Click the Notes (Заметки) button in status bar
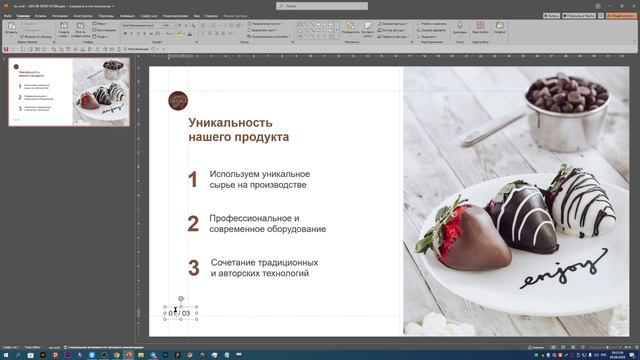This screenshot has height=360, width=640. tap(536, 347)
